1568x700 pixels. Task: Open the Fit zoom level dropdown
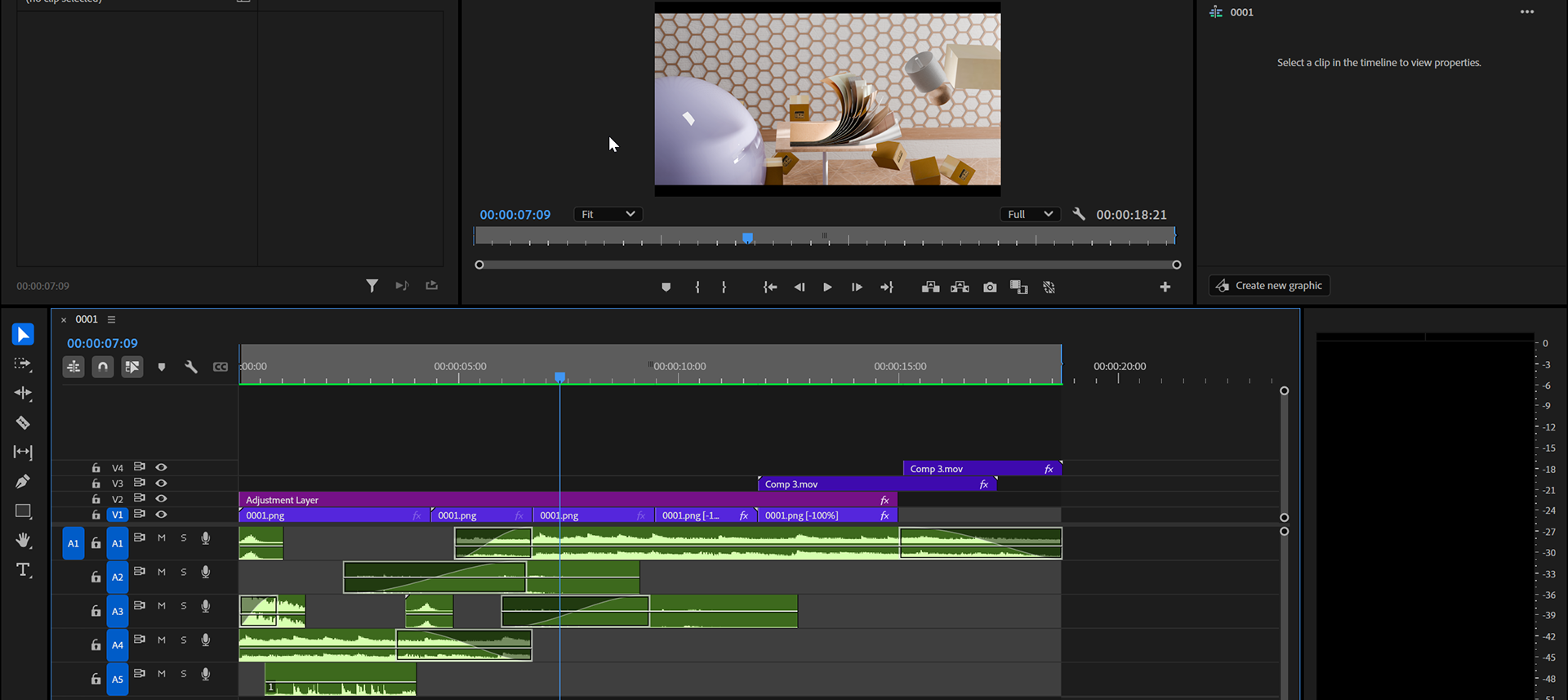[x=608, y=214]
